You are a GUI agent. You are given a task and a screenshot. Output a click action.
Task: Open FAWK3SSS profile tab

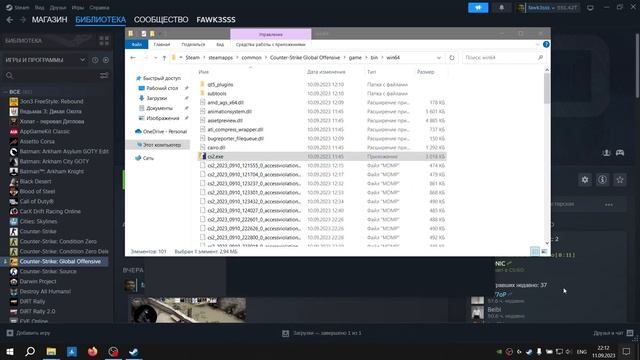click(x=216, y=20)
